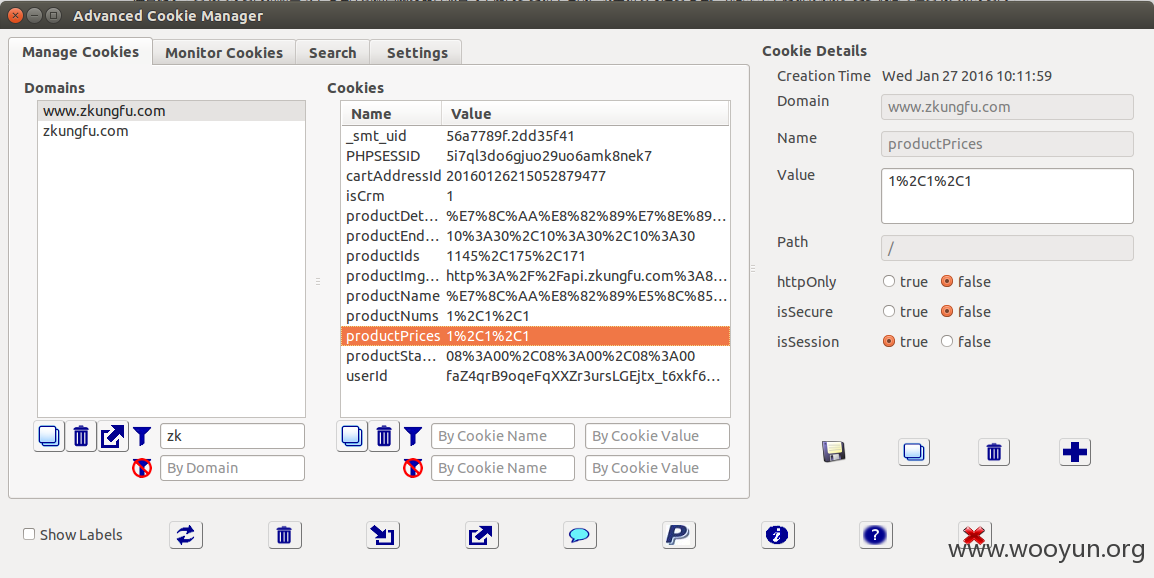The height and width of the screenshot is (578, 1154).
Task: Select the cookie row with value 10%3A30%2C10%3A30%2C10%3A30
Action: (535, 236)
